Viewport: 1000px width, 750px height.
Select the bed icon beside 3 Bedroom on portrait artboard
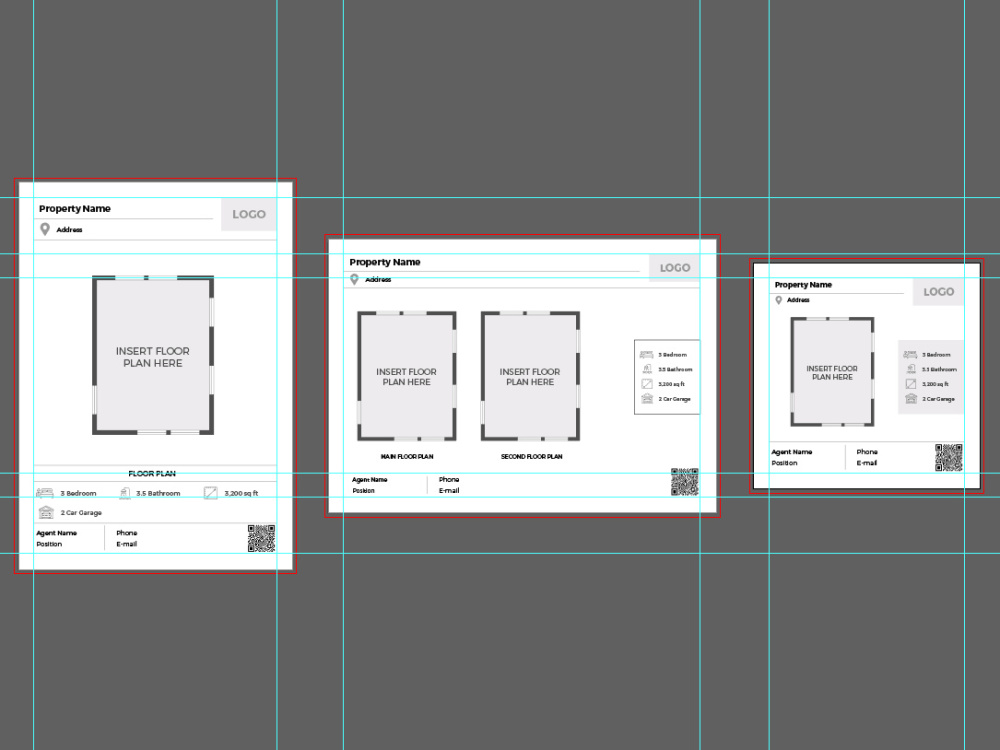coord(45,493)
